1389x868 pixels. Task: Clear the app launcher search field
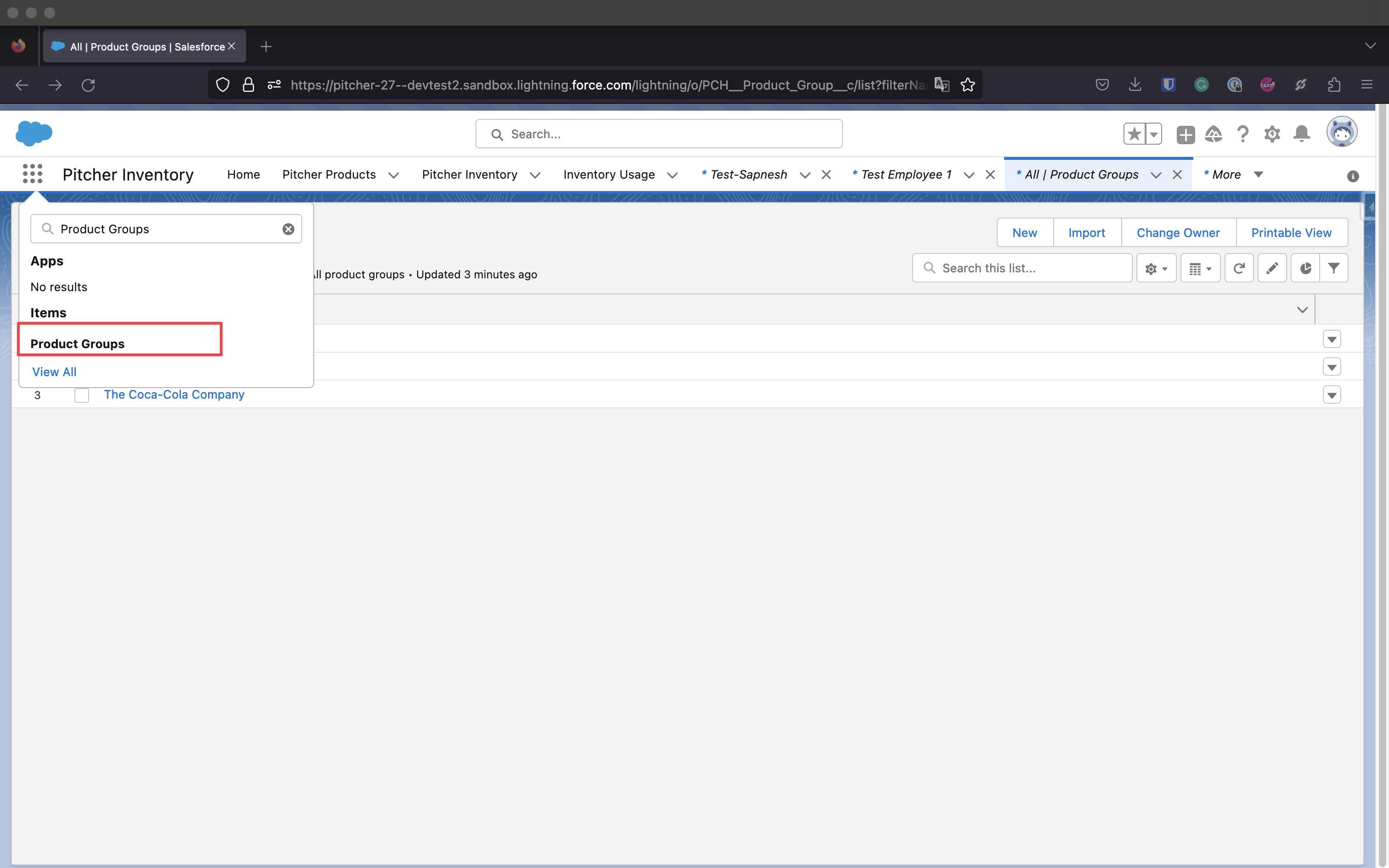(288, 229)
